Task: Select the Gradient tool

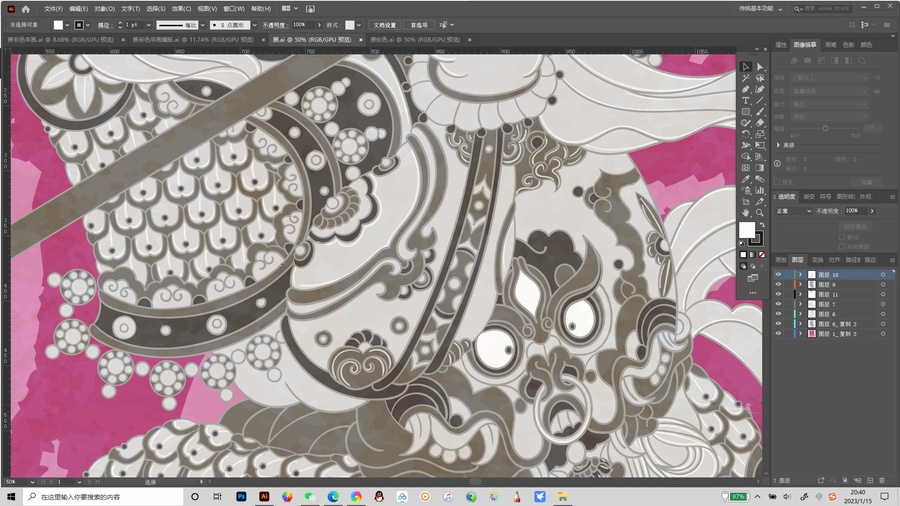Action: 760,168
